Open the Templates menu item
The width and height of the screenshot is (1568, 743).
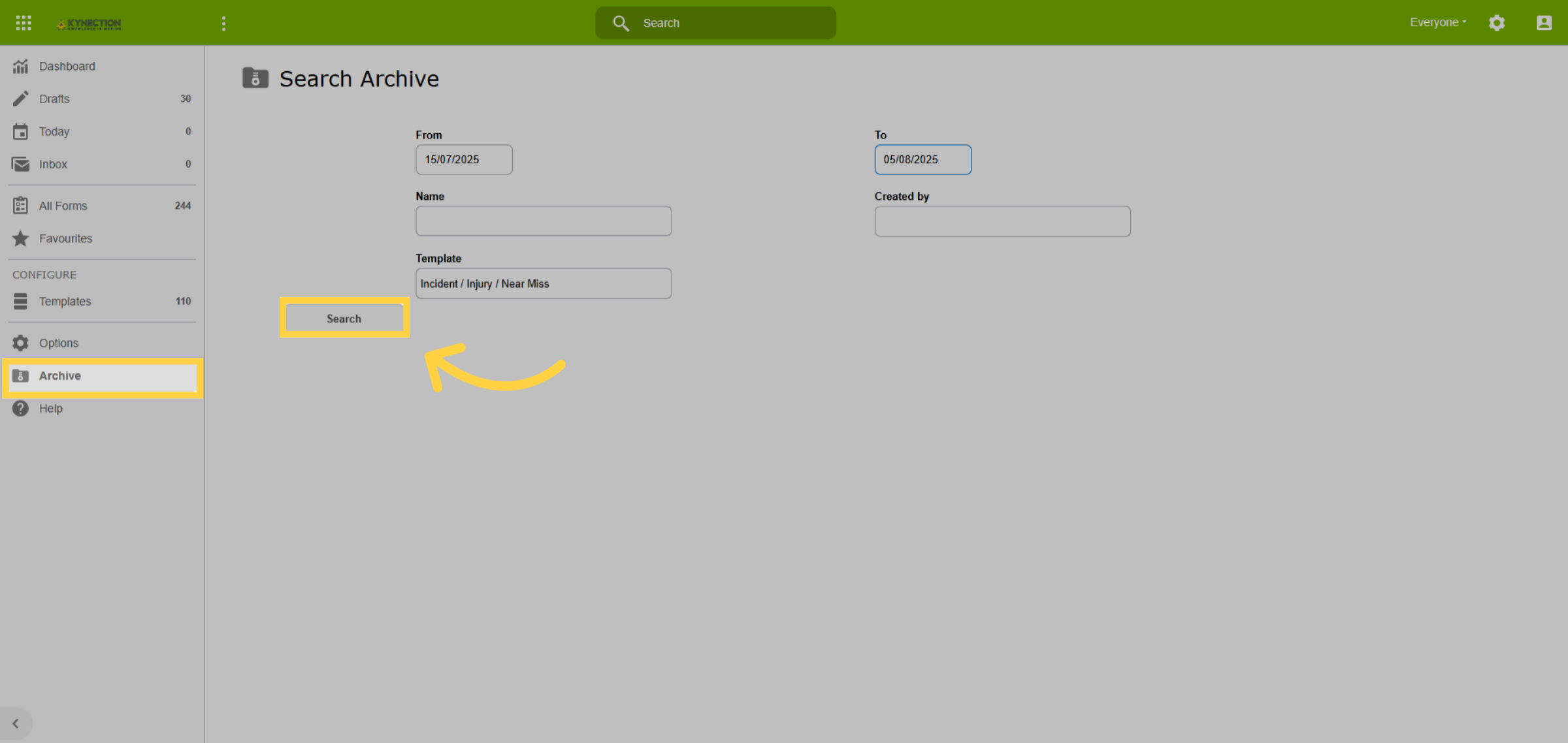click(x=102, y=301)
